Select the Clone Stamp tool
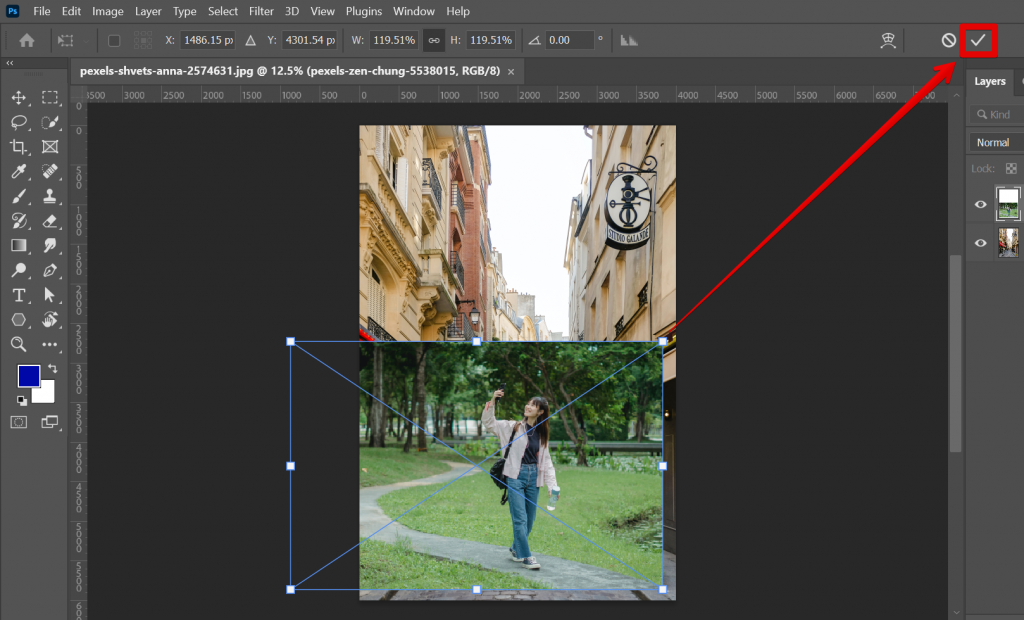 [x=49, y=196]
